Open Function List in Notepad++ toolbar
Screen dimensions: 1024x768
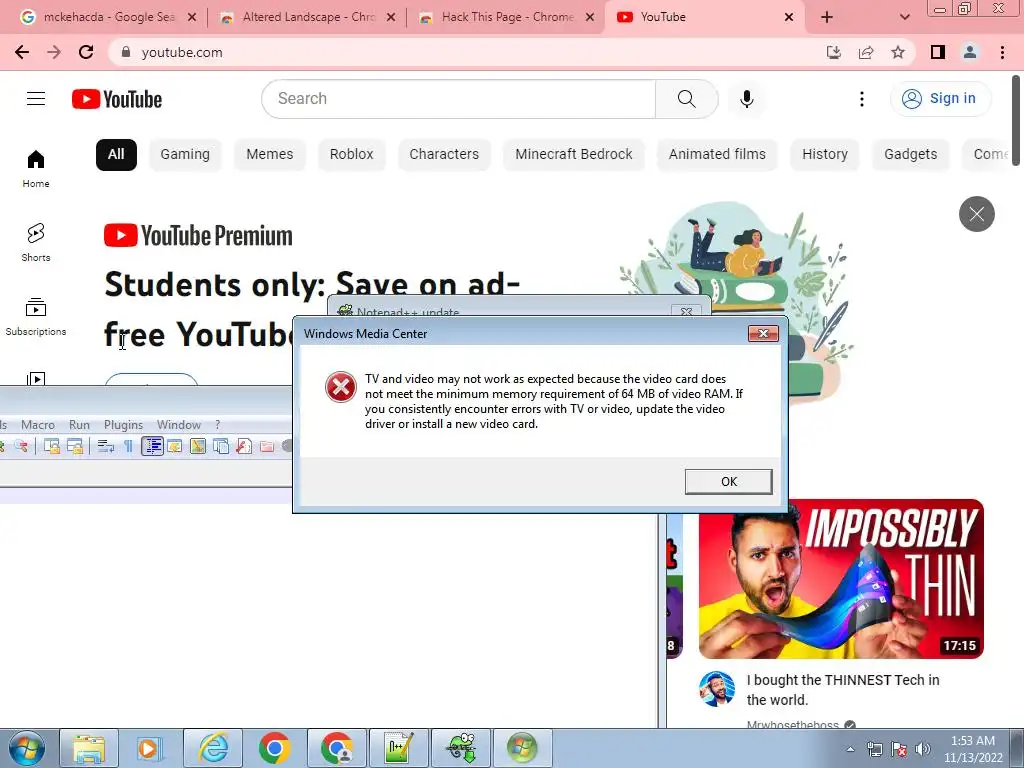click(x=244, y=447)
